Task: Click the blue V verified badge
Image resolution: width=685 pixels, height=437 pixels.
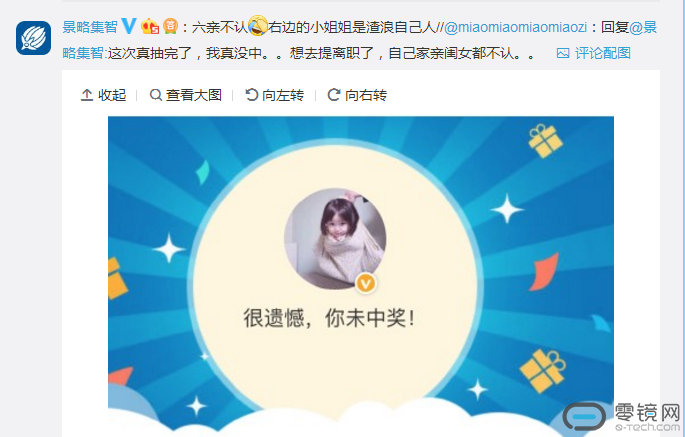Action: tap(129, 26)
